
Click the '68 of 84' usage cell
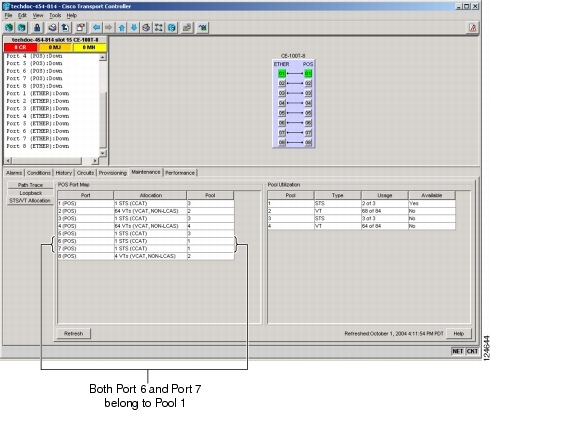[x=385, y=211]
